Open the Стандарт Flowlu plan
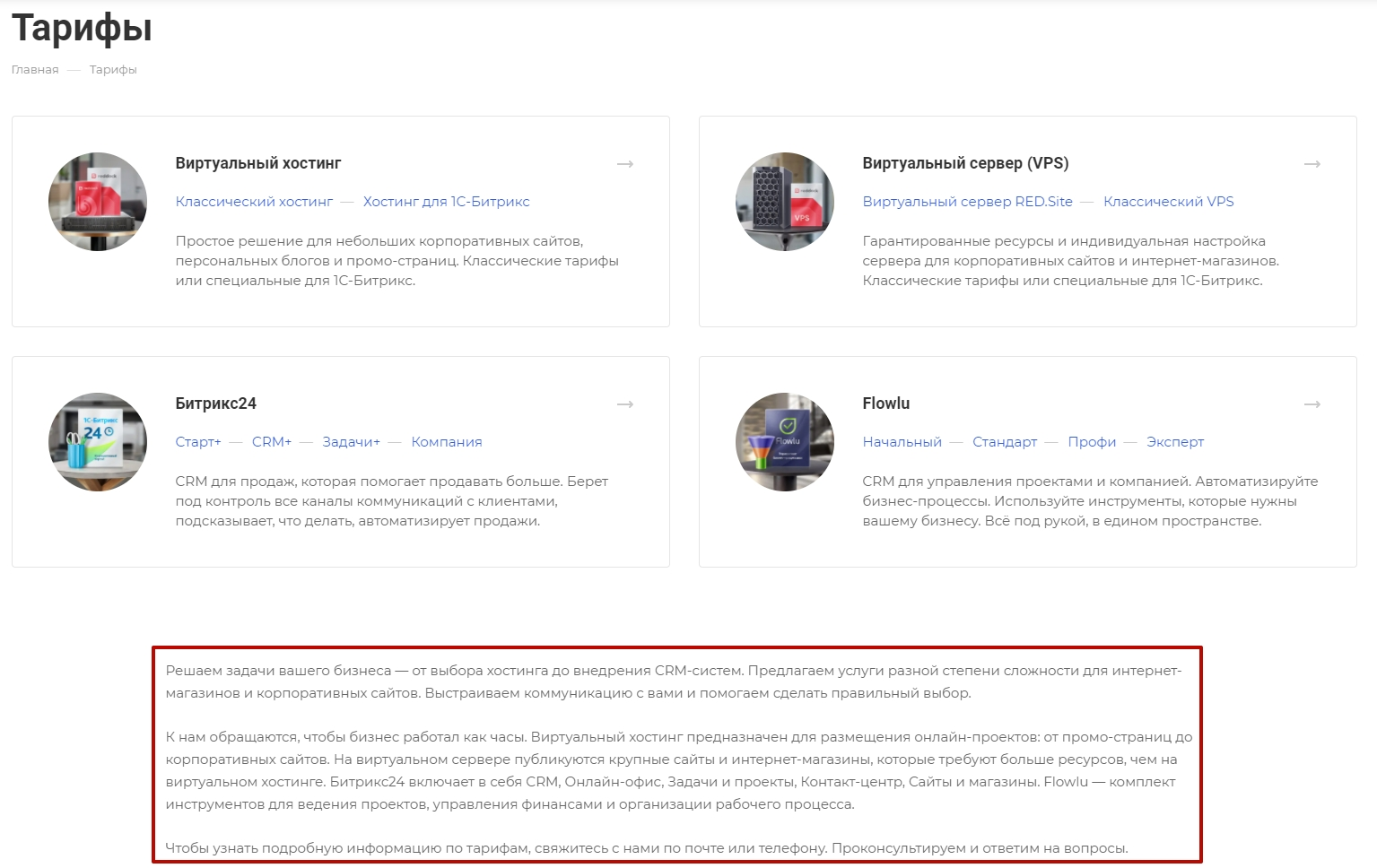1377x868 pixels. click(x=1005, y=442)
